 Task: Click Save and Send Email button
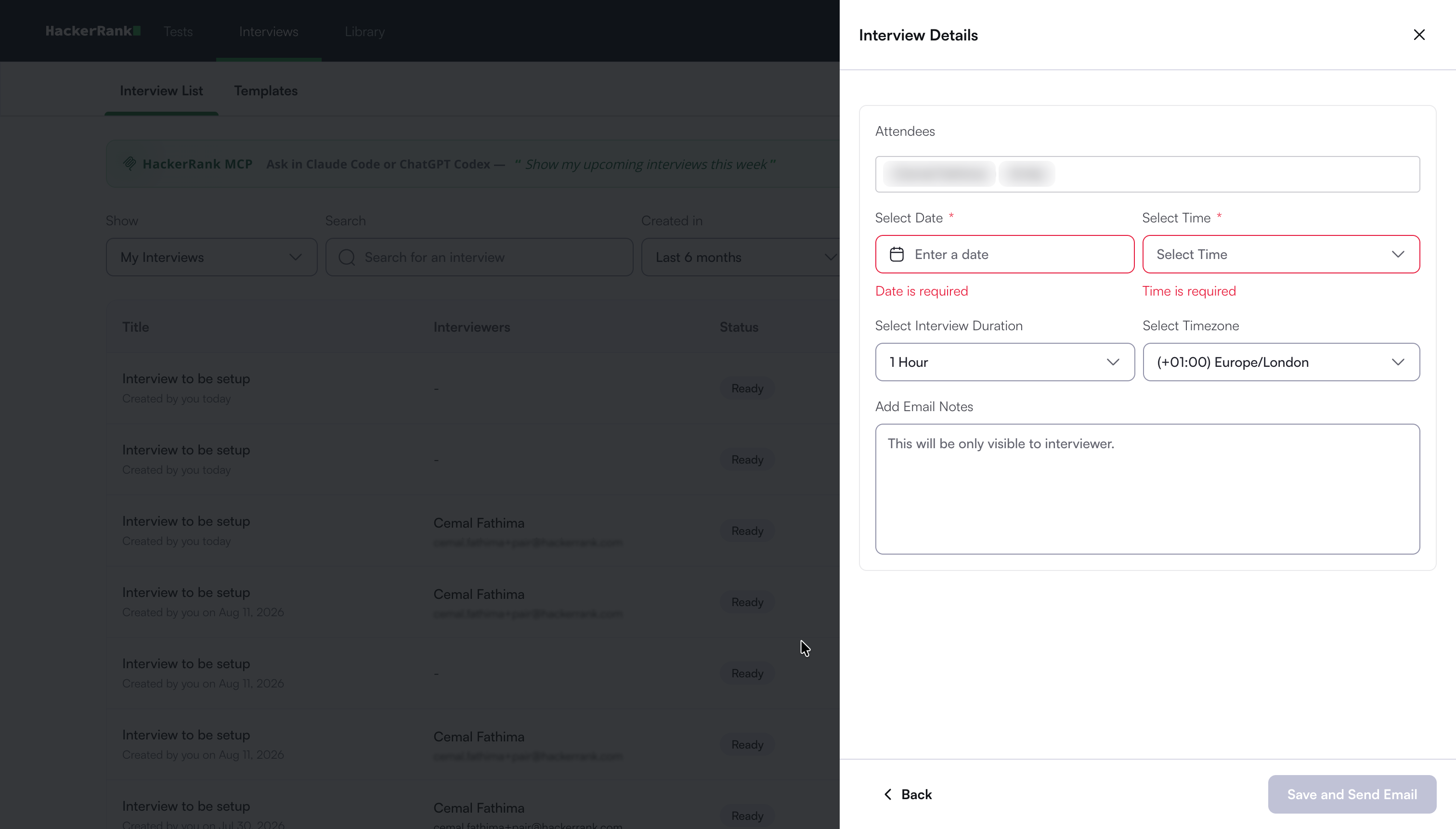(1352, 794)
